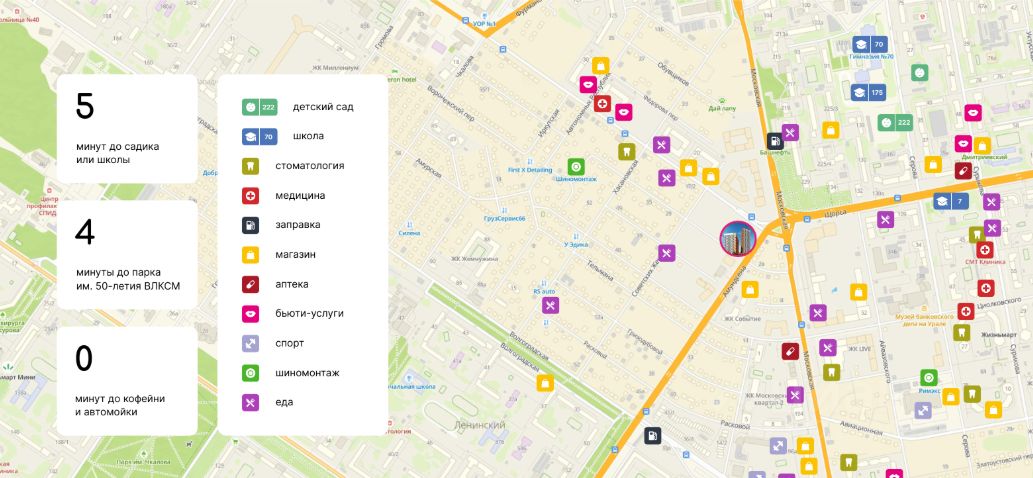This screenshot has height=478, width=1033.
Task: Click the заправка legend label
Action: pyautogui.click(x=298, y=225)
